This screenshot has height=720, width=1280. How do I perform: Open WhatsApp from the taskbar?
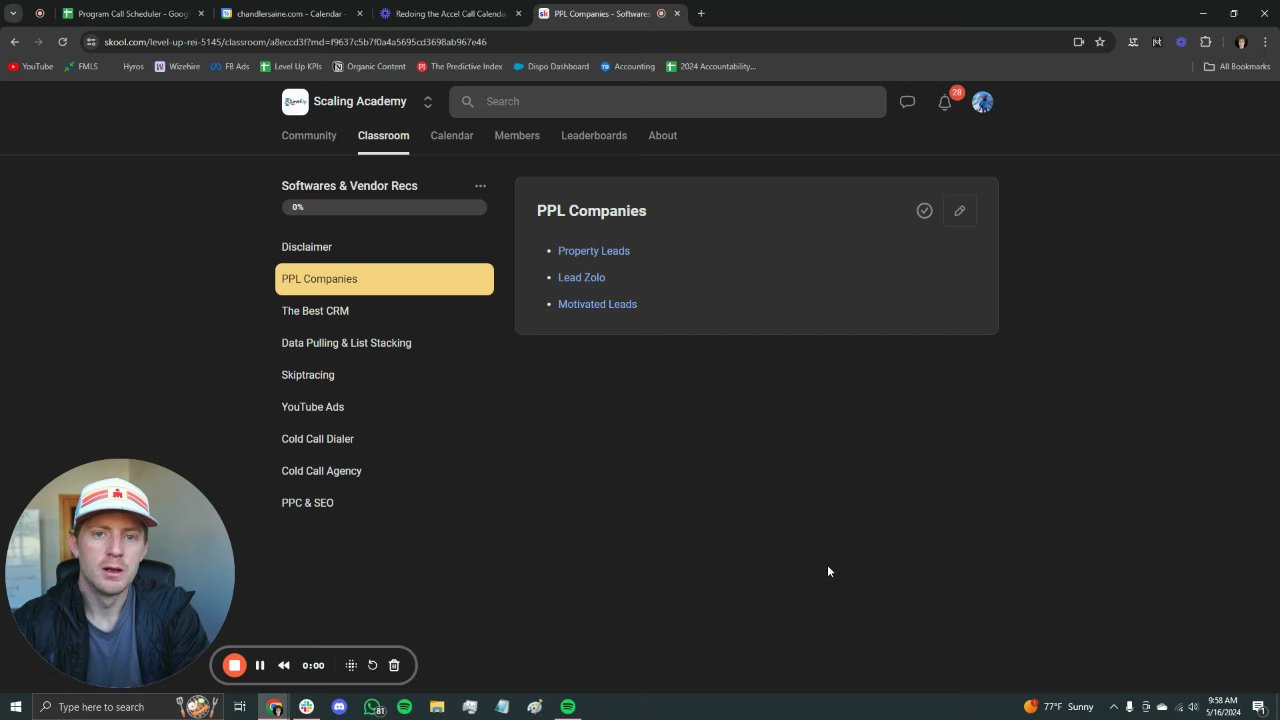click(372, 707)
